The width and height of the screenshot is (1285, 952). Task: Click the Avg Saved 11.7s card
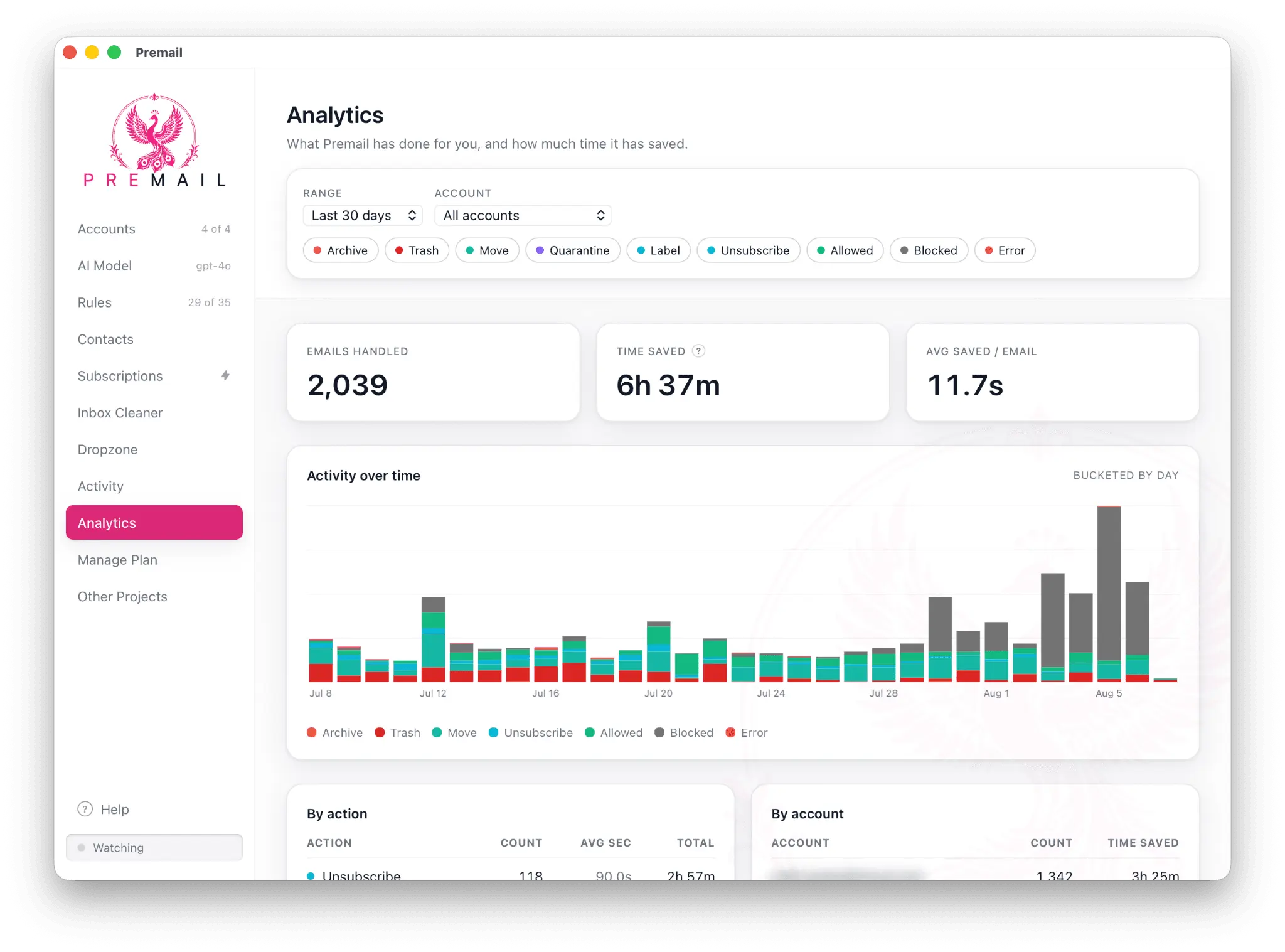[x=1052, y=372]
